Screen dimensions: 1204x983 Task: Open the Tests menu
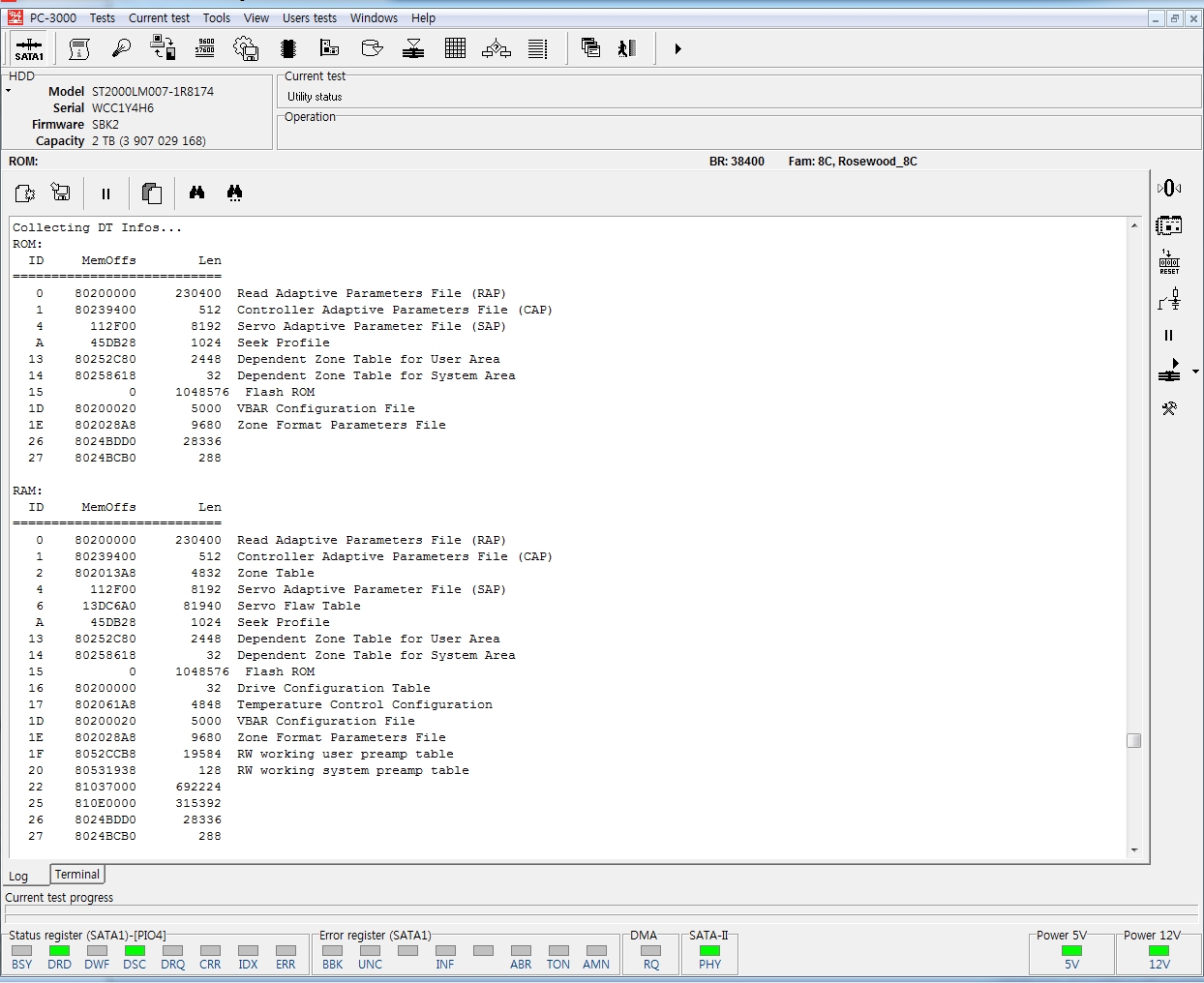(102, 17)
